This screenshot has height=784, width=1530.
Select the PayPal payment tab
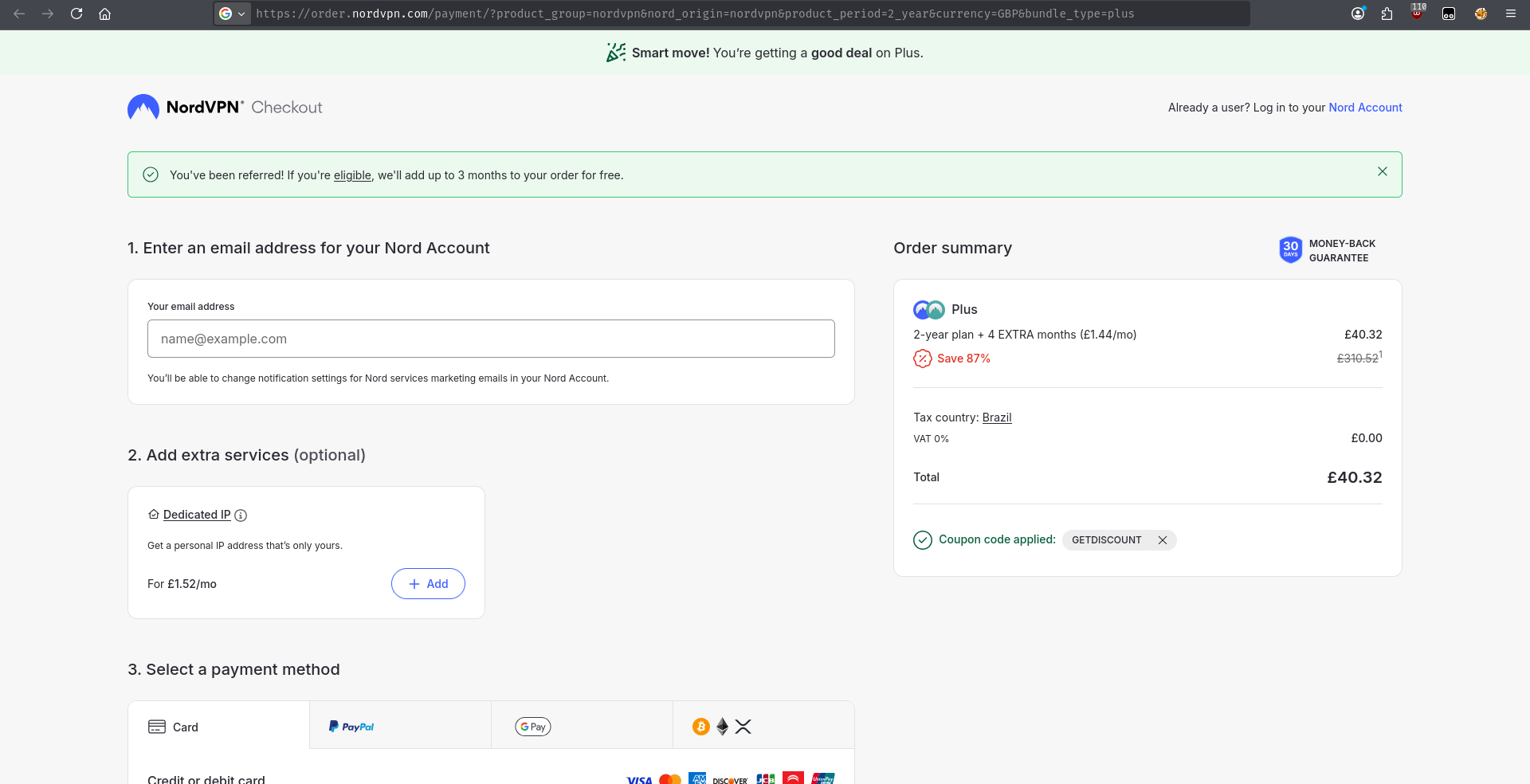tap(400, 726)
